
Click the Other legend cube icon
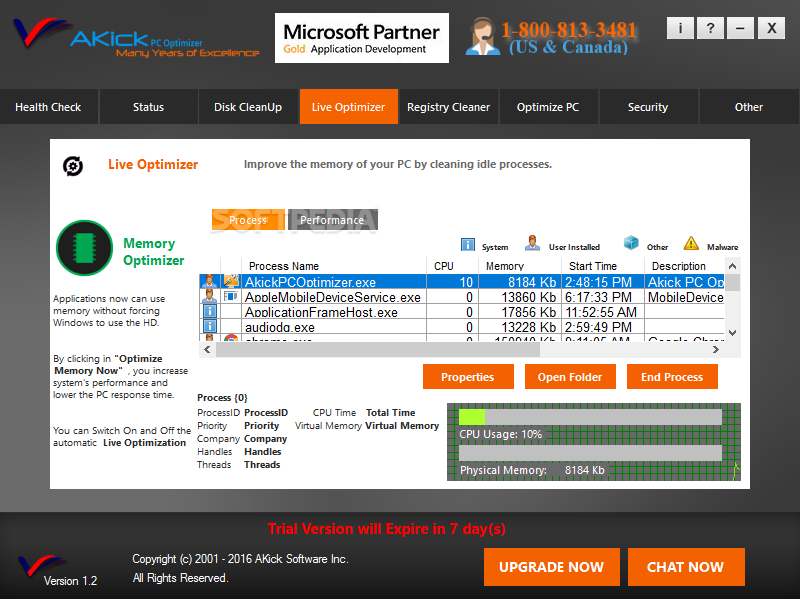(x=631, y=242)
